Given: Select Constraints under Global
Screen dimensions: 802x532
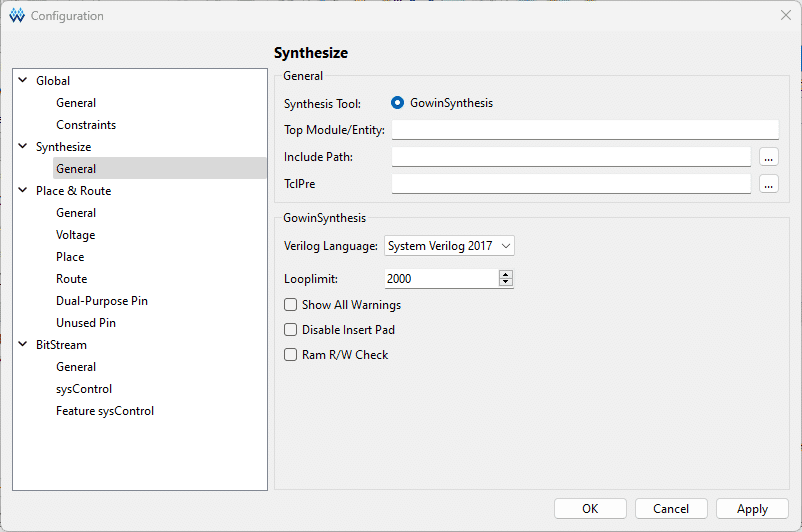Looking at the screenshot, I should pyautogui.click(x=86, y=125).
